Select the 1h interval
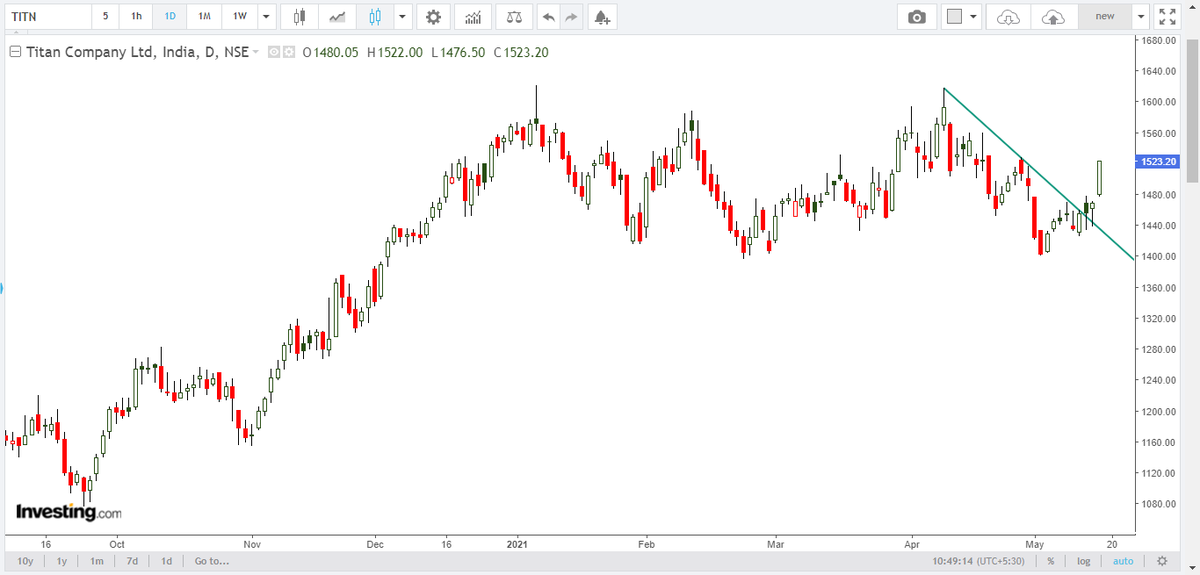 pos(137,17)
